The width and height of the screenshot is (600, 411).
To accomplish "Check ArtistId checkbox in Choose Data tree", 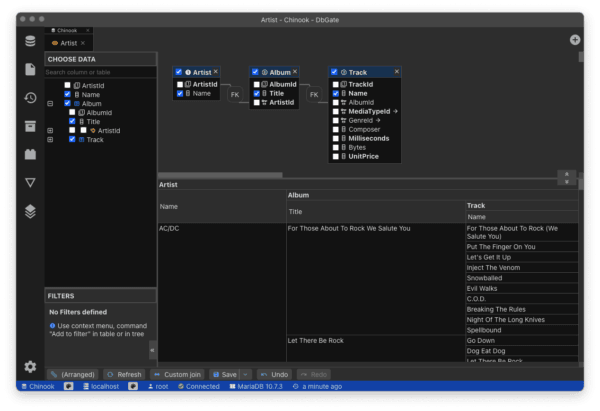I will click(x=67, y=85).
